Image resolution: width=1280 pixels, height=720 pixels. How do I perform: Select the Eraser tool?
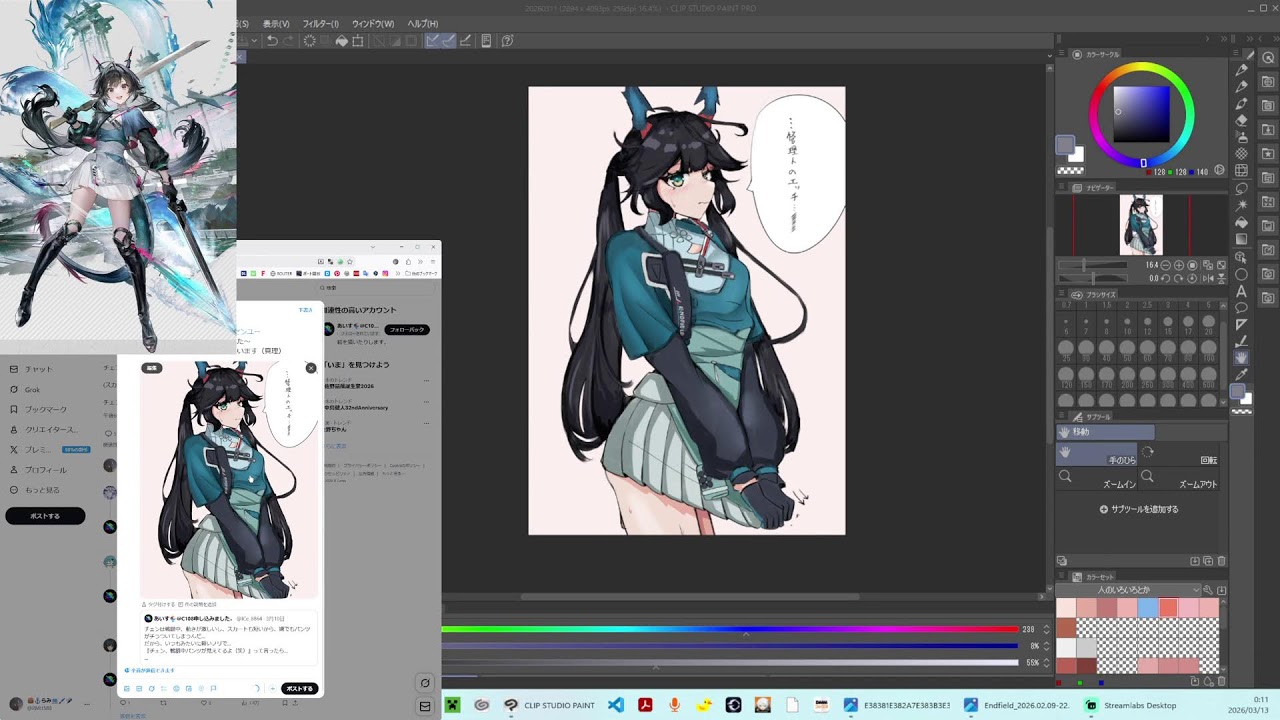coord(1241,120)
